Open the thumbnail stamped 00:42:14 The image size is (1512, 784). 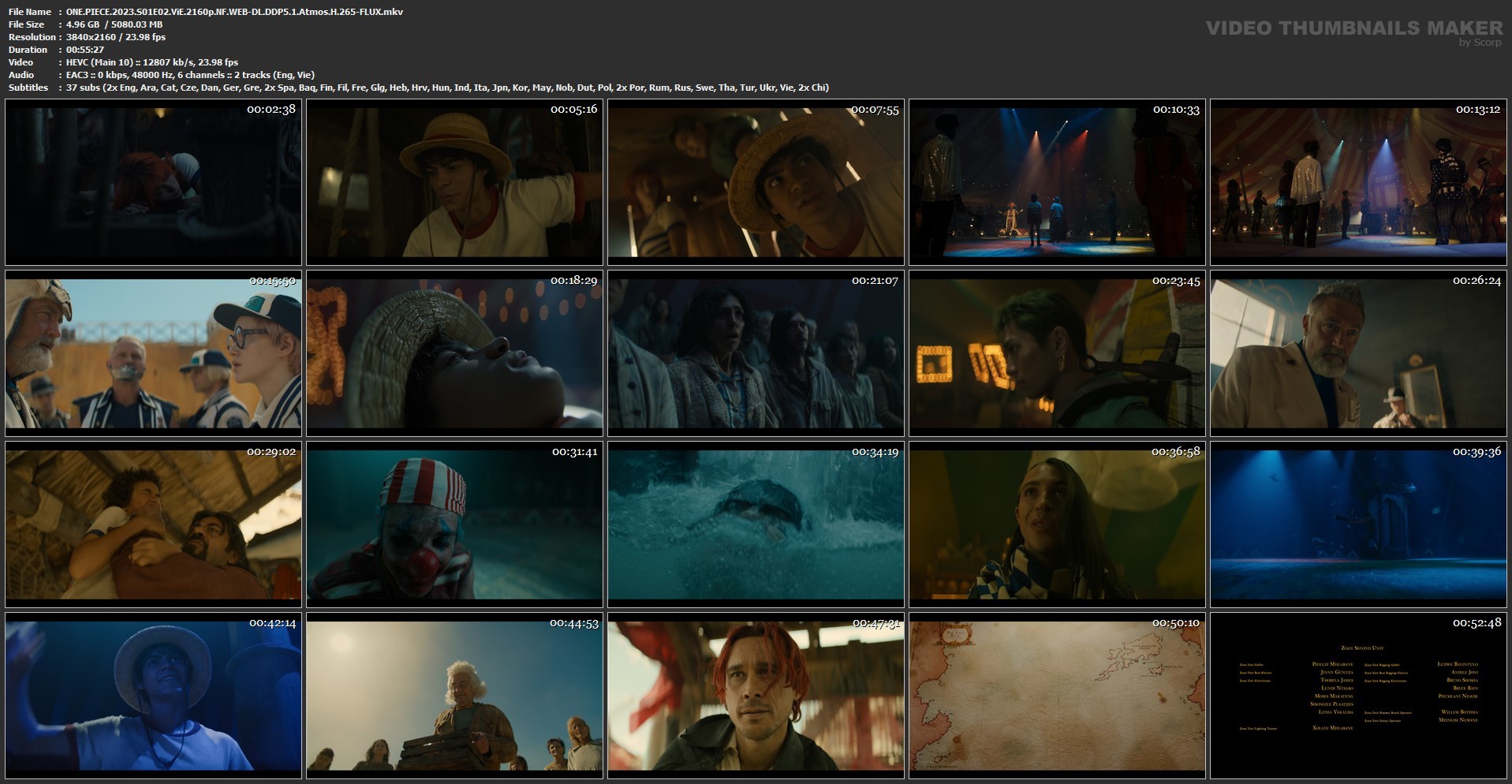(153, 696)
